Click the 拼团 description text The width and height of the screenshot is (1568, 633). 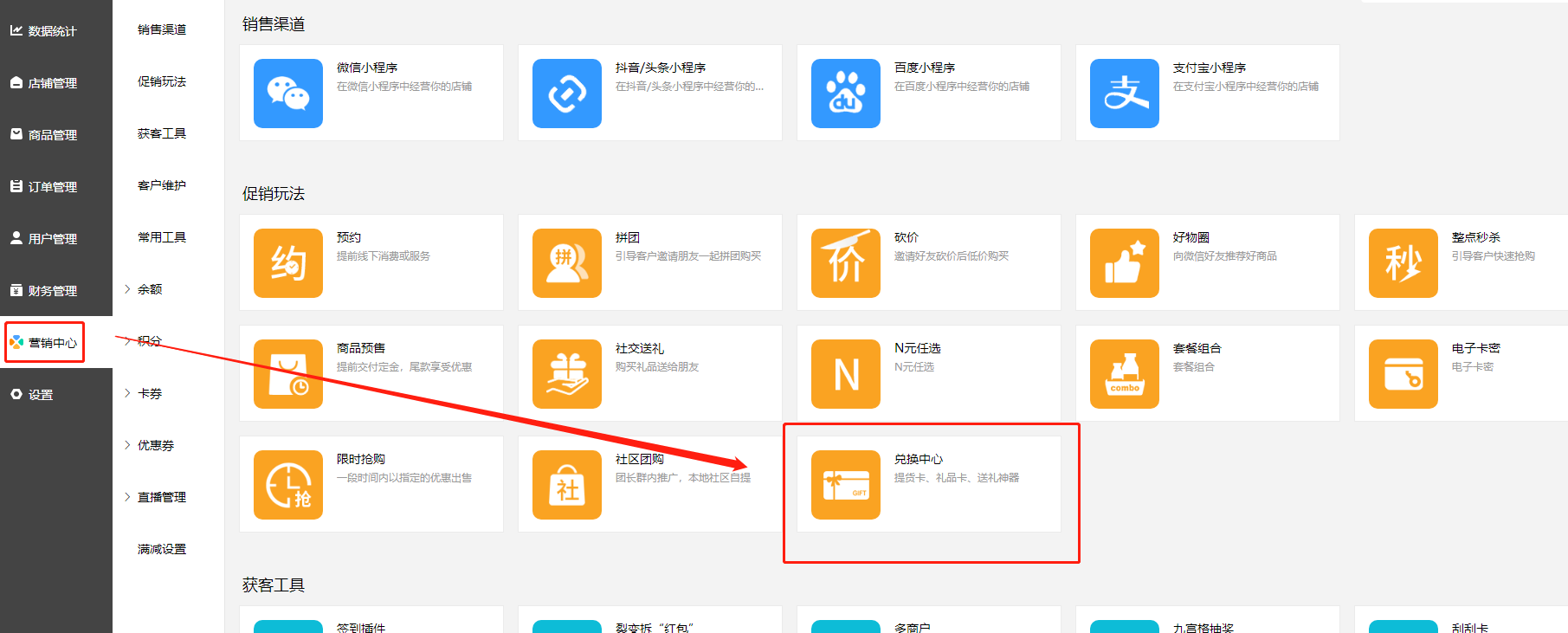pos(688,256)
